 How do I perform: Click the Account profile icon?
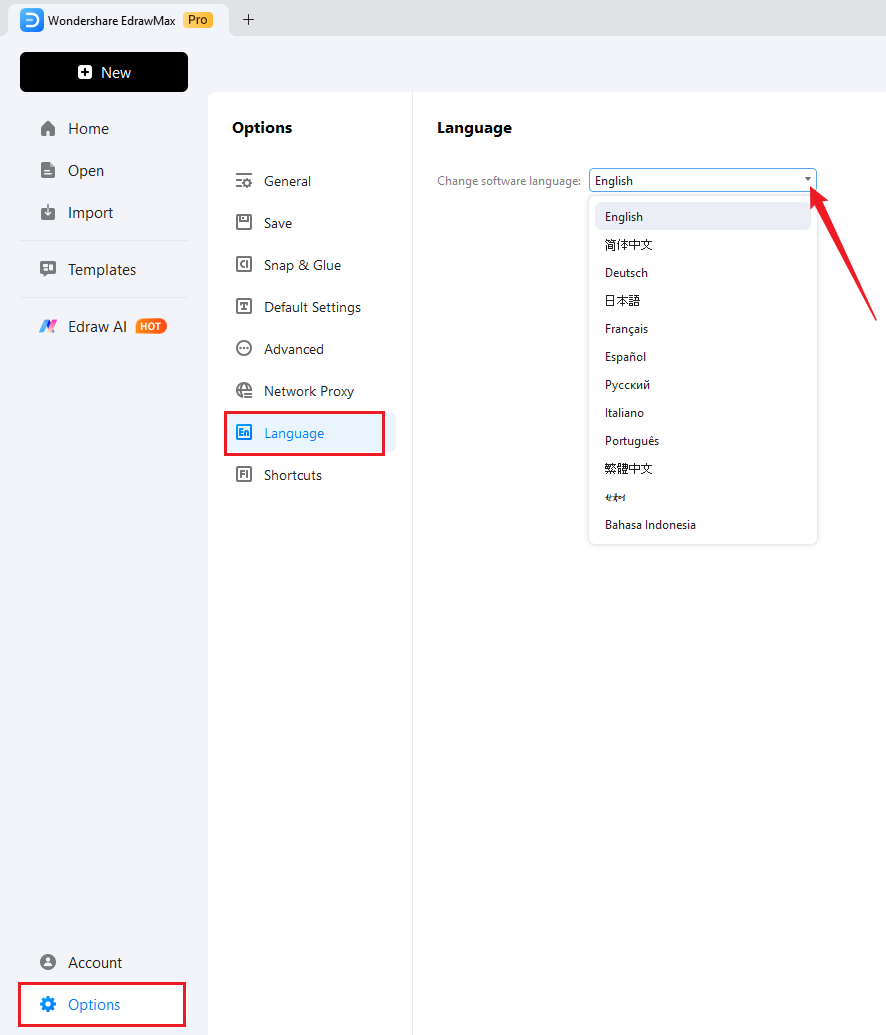(x=48, y=962)
